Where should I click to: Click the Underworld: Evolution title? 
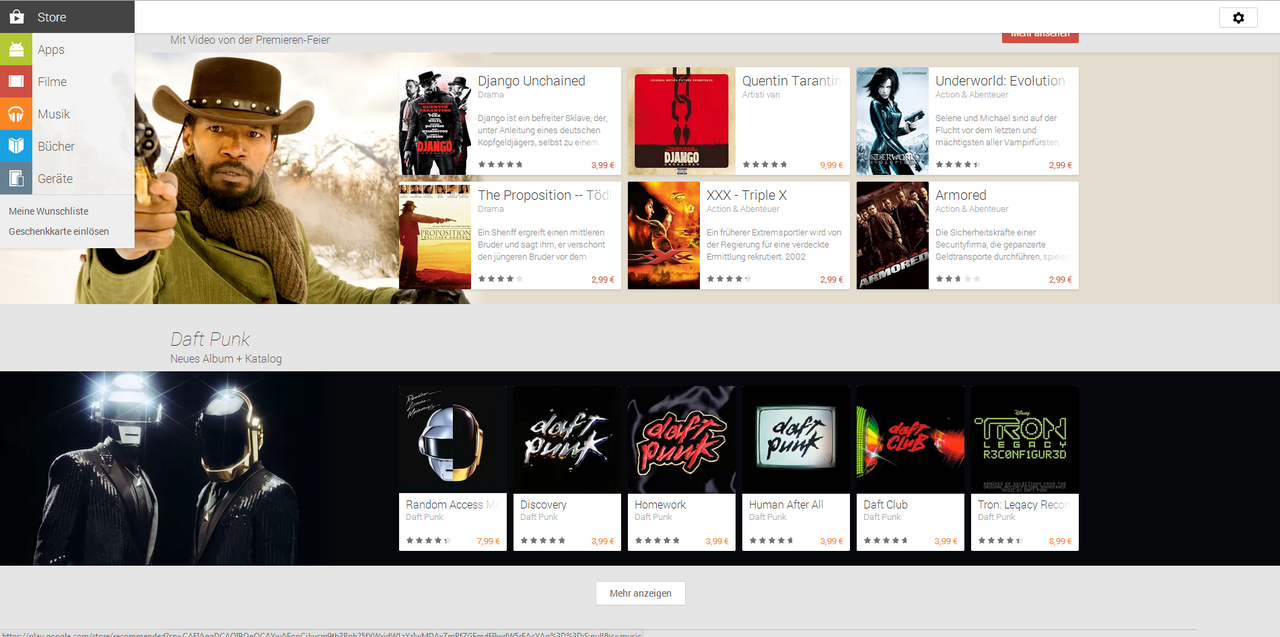(x=1000, y=81)
